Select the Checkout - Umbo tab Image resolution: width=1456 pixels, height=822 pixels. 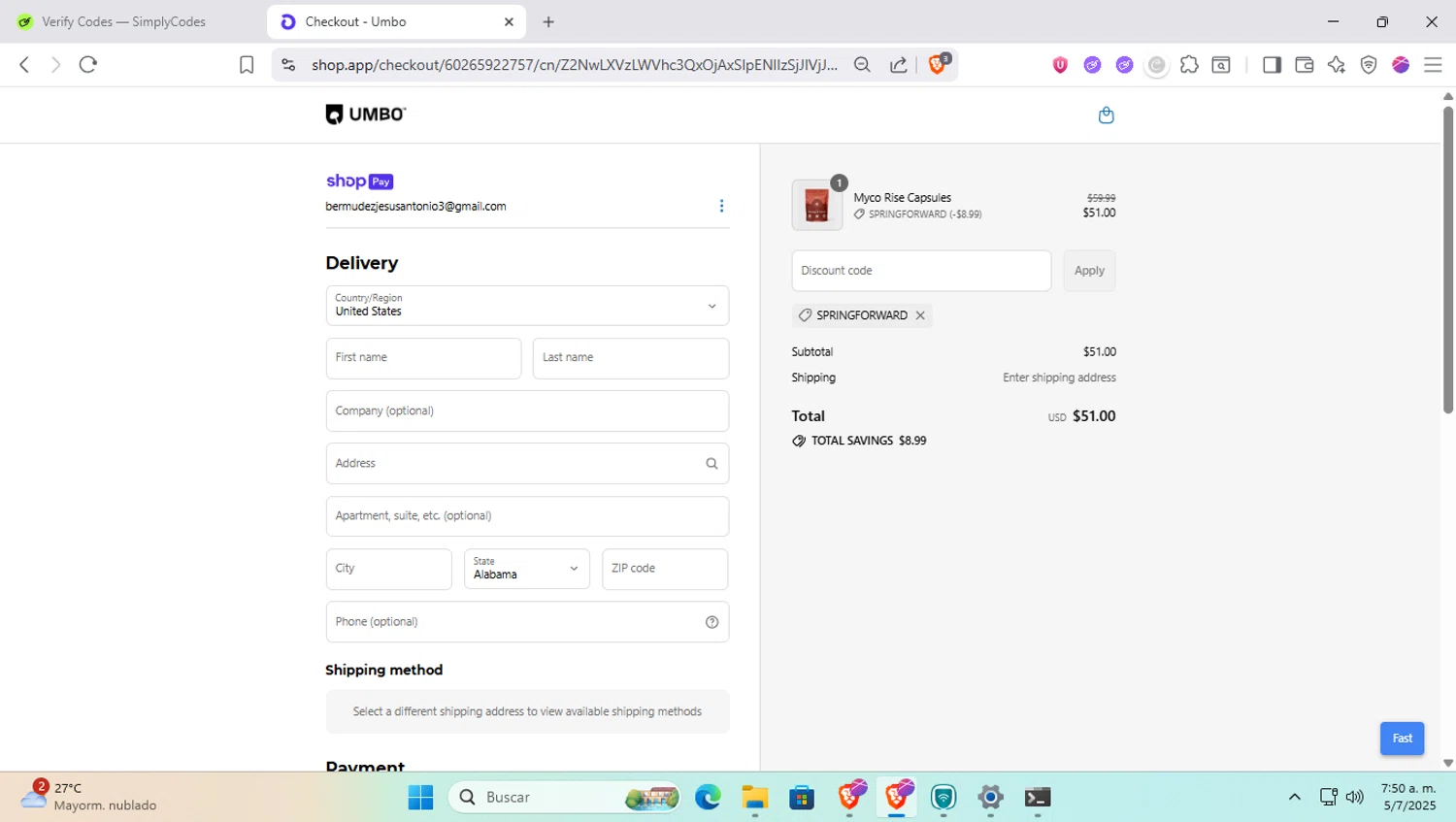[x=396, y=21]
